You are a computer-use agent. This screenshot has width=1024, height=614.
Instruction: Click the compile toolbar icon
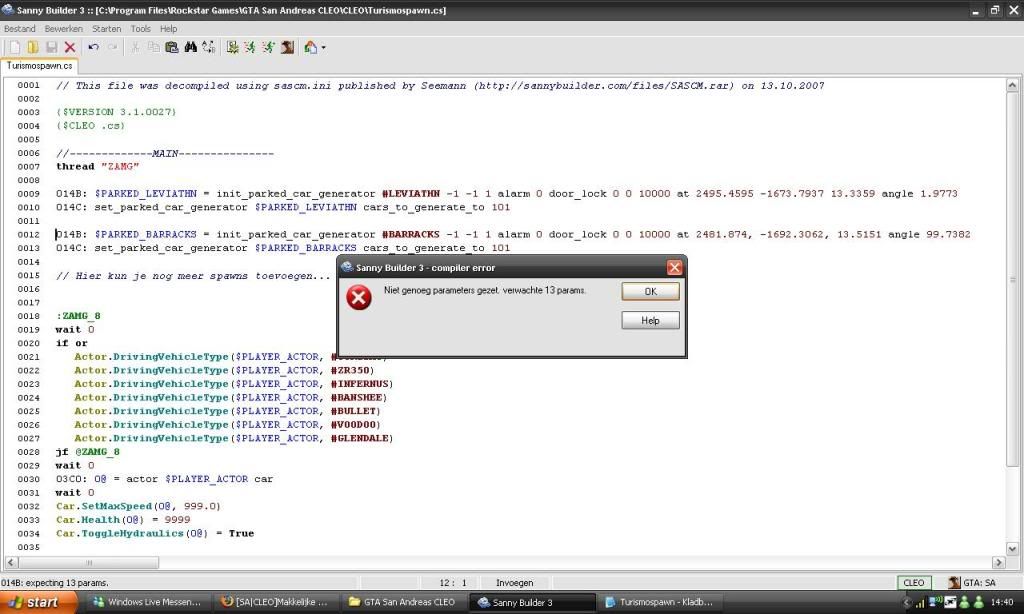[x=250, y=47]
